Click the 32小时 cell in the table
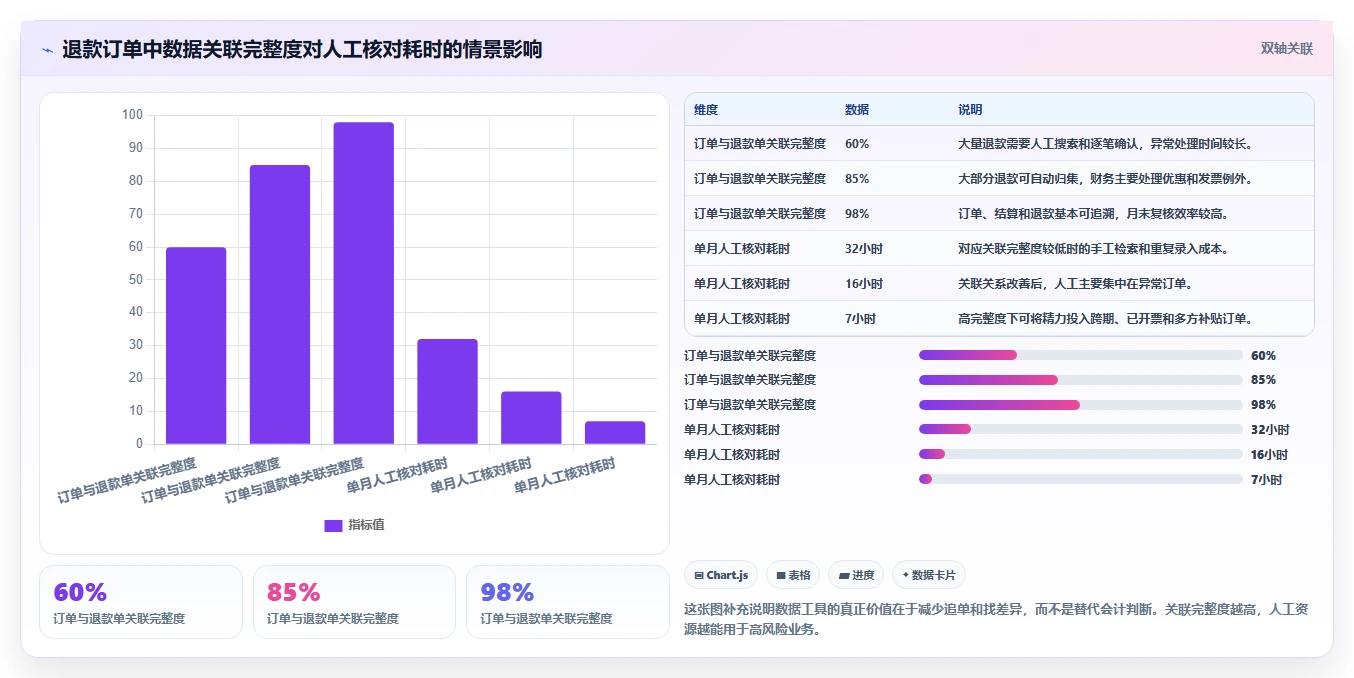Image resolution: width=1354 pixels, height=678 pixels. pyautogui.click(x=864, y=249)
